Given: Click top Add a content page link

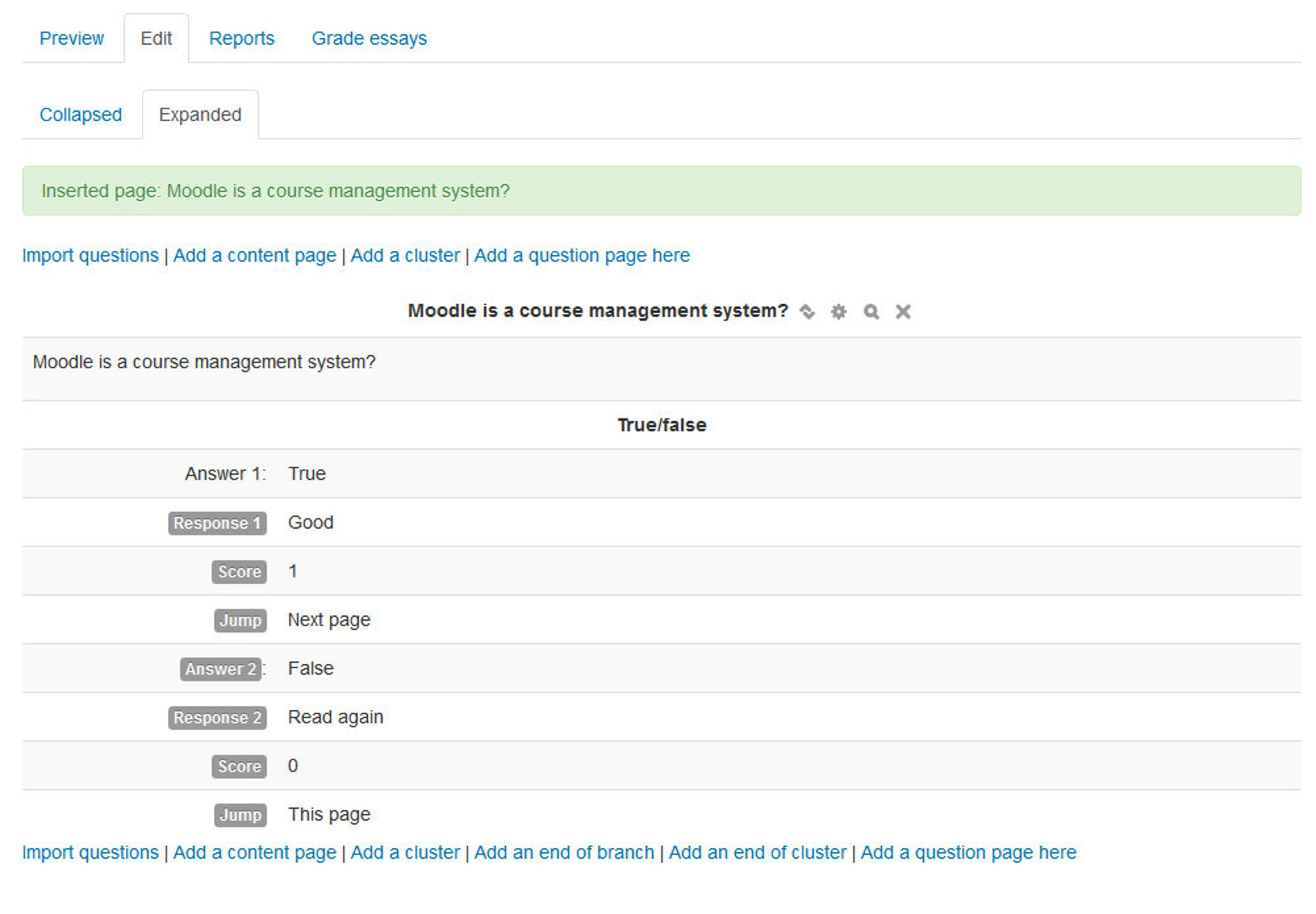Looking at the screenshot, I should [x=254, y=255].
